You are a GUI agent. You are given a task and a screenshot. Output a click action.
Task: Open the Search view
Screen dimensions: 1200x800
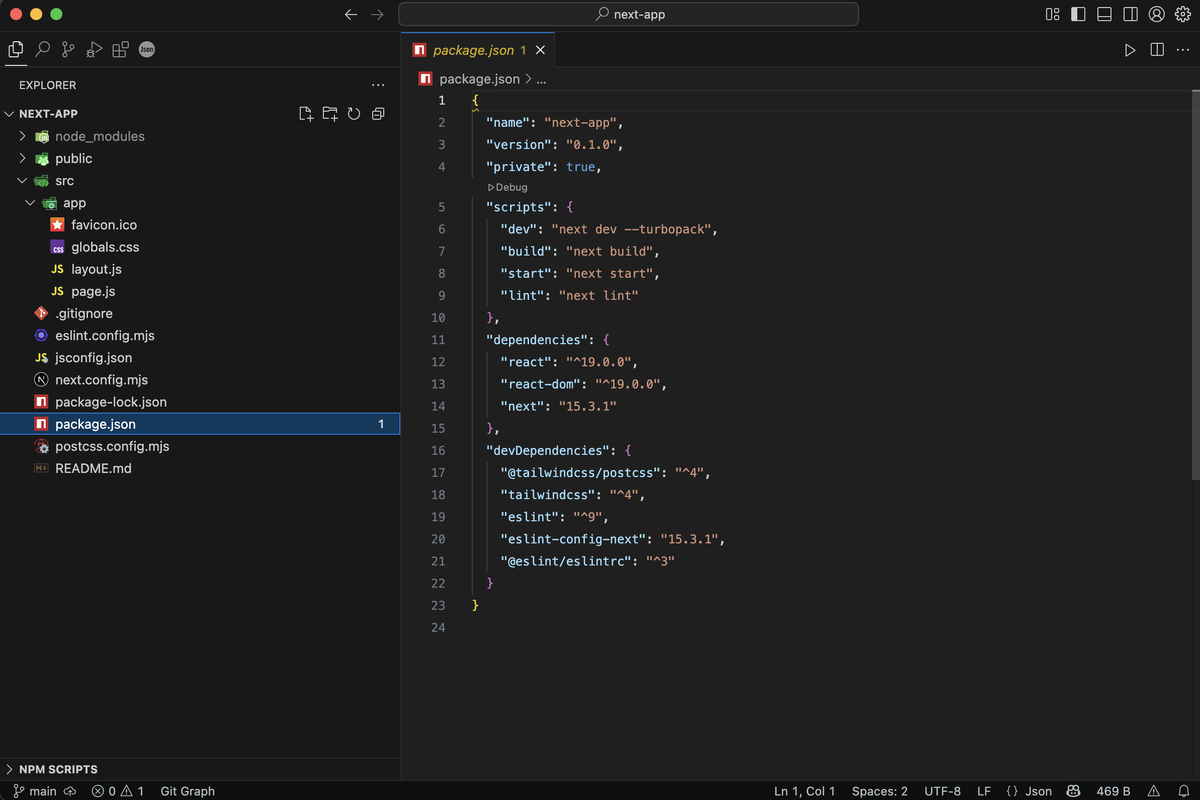(42, 49)
